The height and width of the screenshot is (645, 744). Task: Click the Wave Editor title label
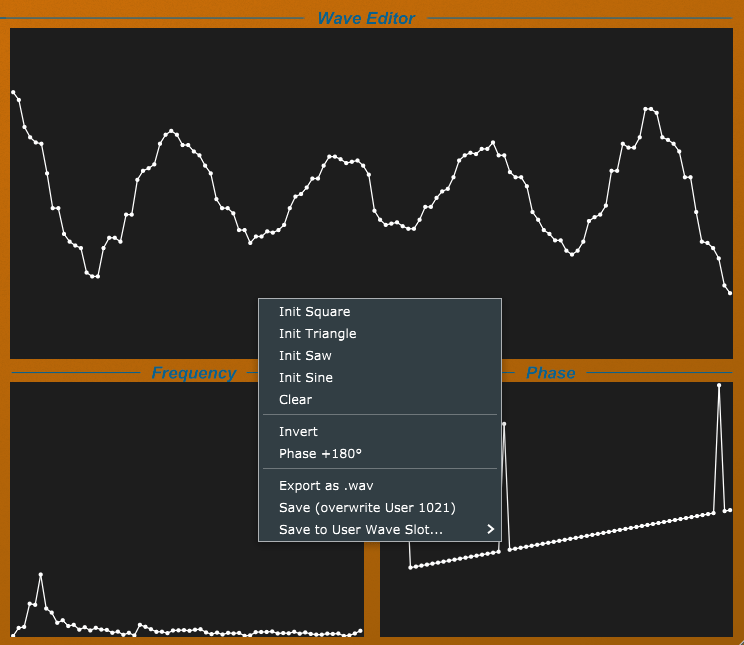(366, 18)
